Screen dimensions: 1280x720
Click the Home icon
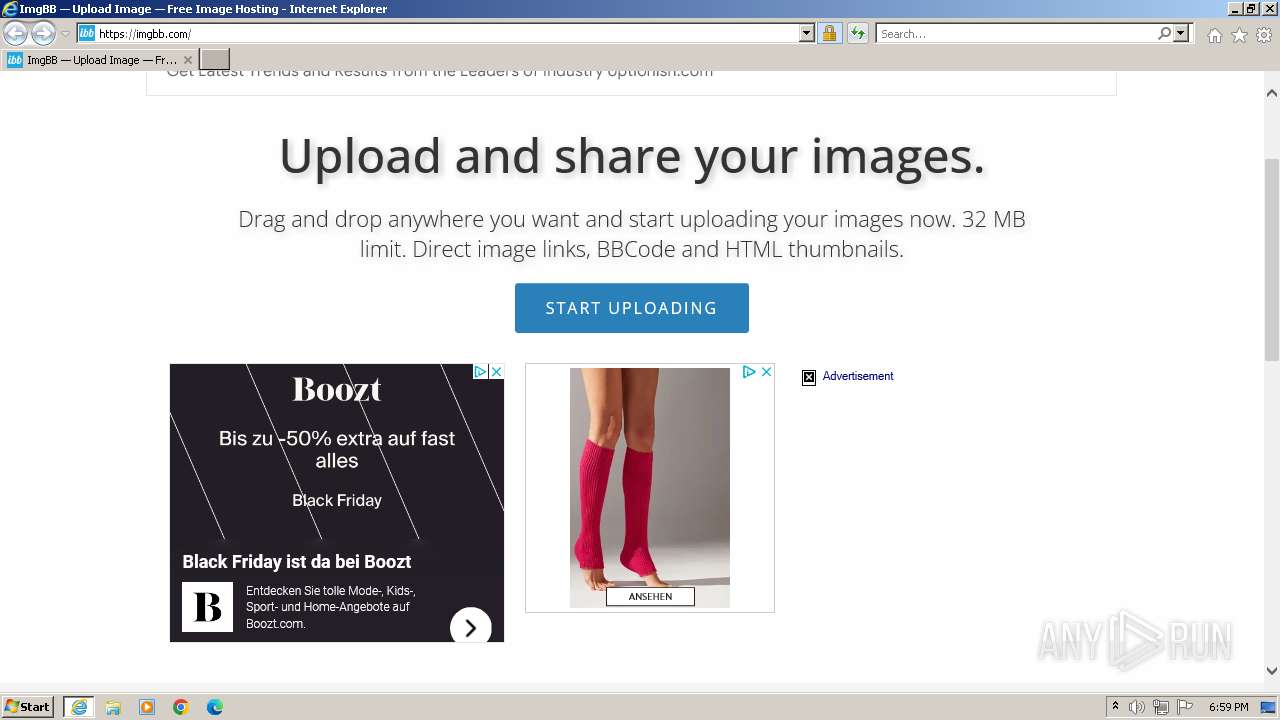1214,35
